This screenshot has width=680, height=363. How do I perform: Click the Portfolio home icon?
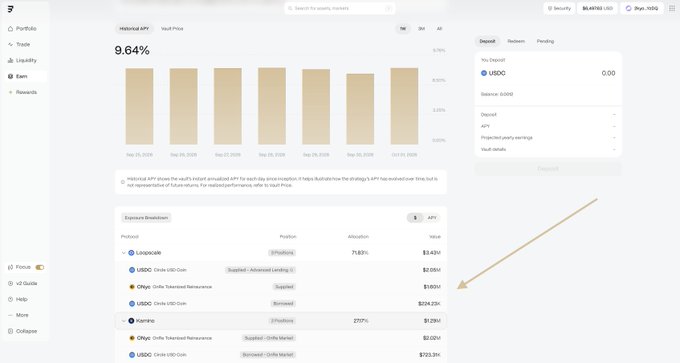[10, 29]
